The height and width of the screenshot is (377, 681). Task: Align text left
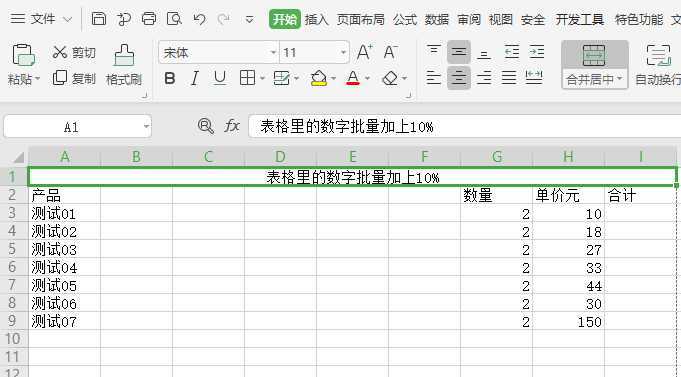pos(433,78)
